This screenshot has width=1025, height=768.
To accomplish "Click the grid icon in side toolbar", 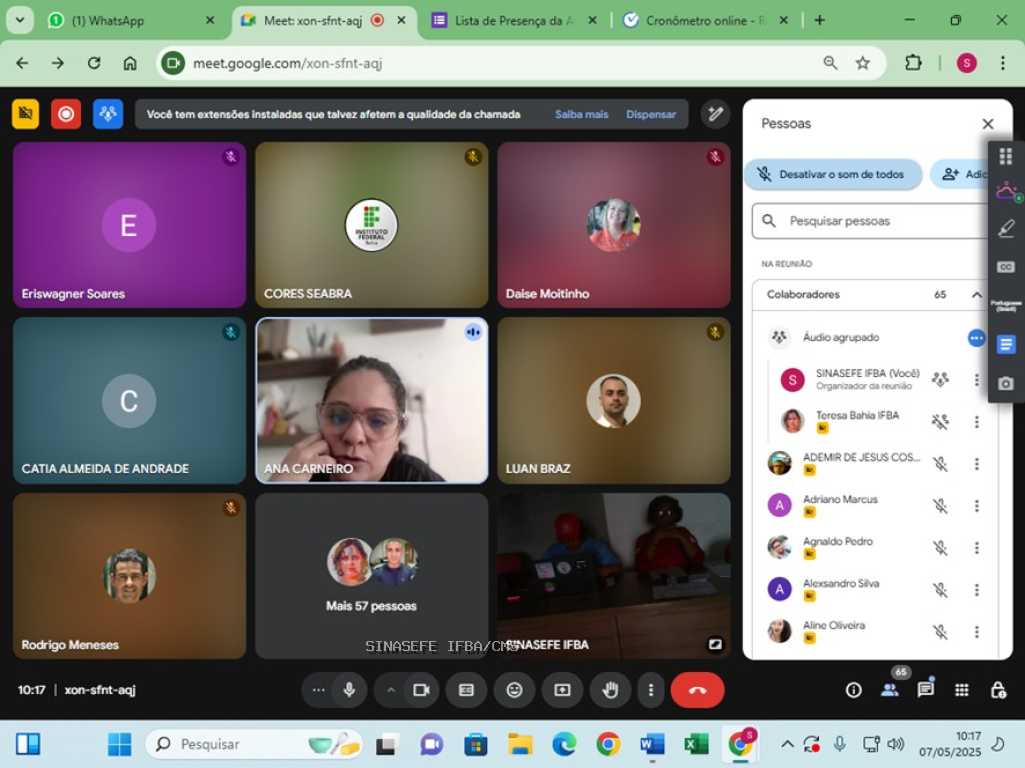I will tap(1005, 157).
